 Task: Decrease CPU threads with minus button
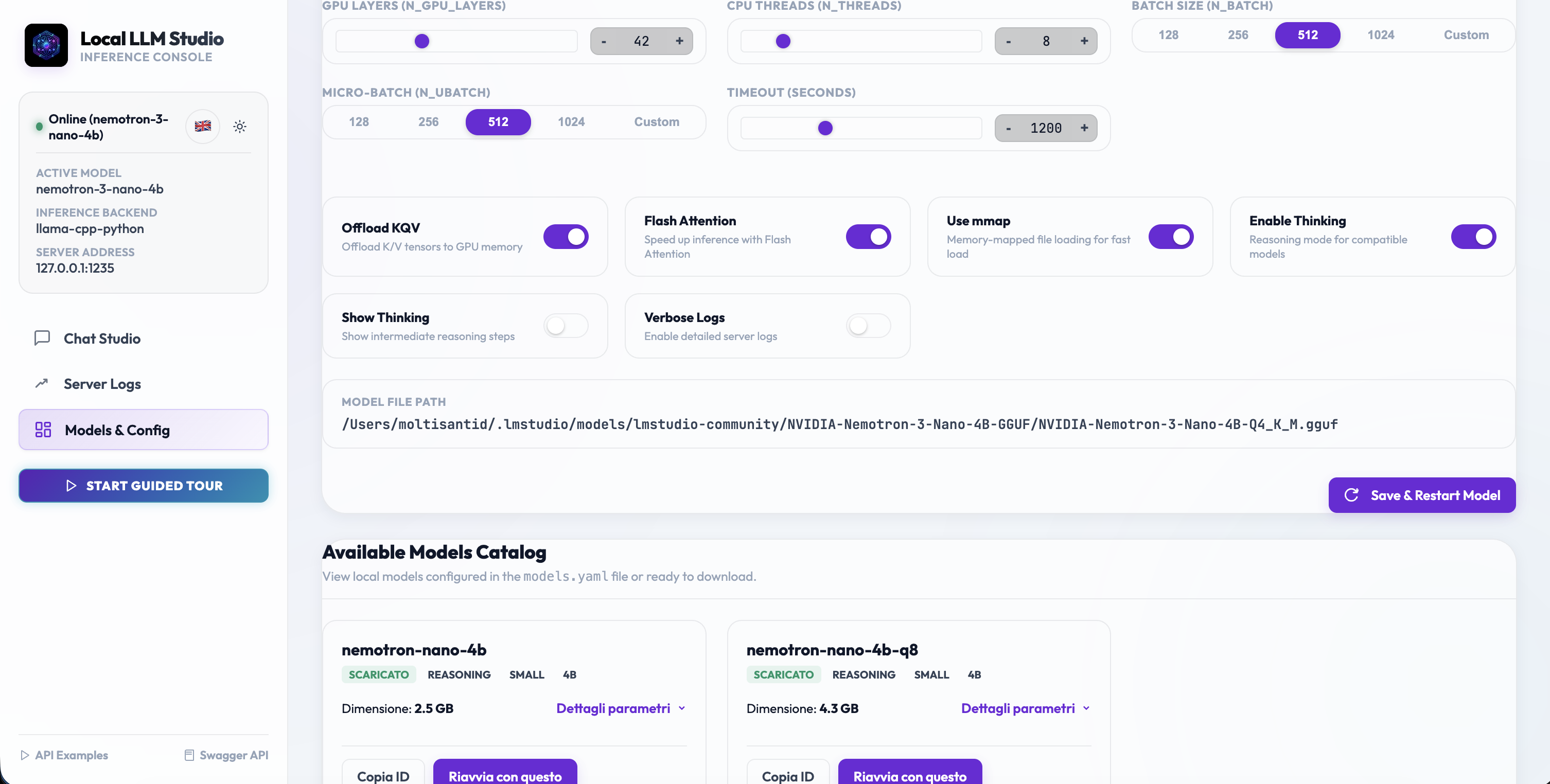(1009, 41)
